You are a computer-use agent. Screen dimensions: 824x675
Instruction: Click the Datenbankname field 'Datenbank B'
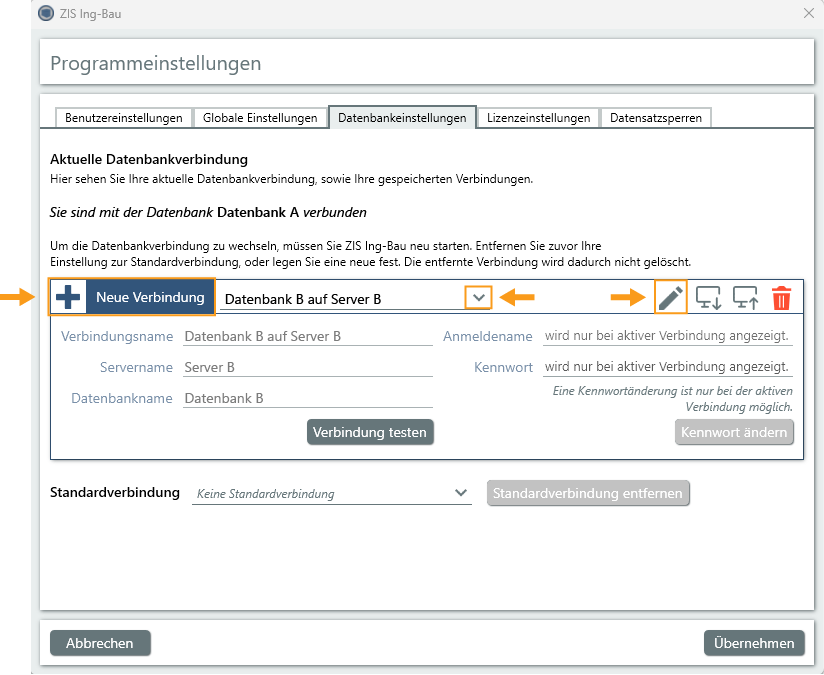pyautogui.click(x=307, y=398)
